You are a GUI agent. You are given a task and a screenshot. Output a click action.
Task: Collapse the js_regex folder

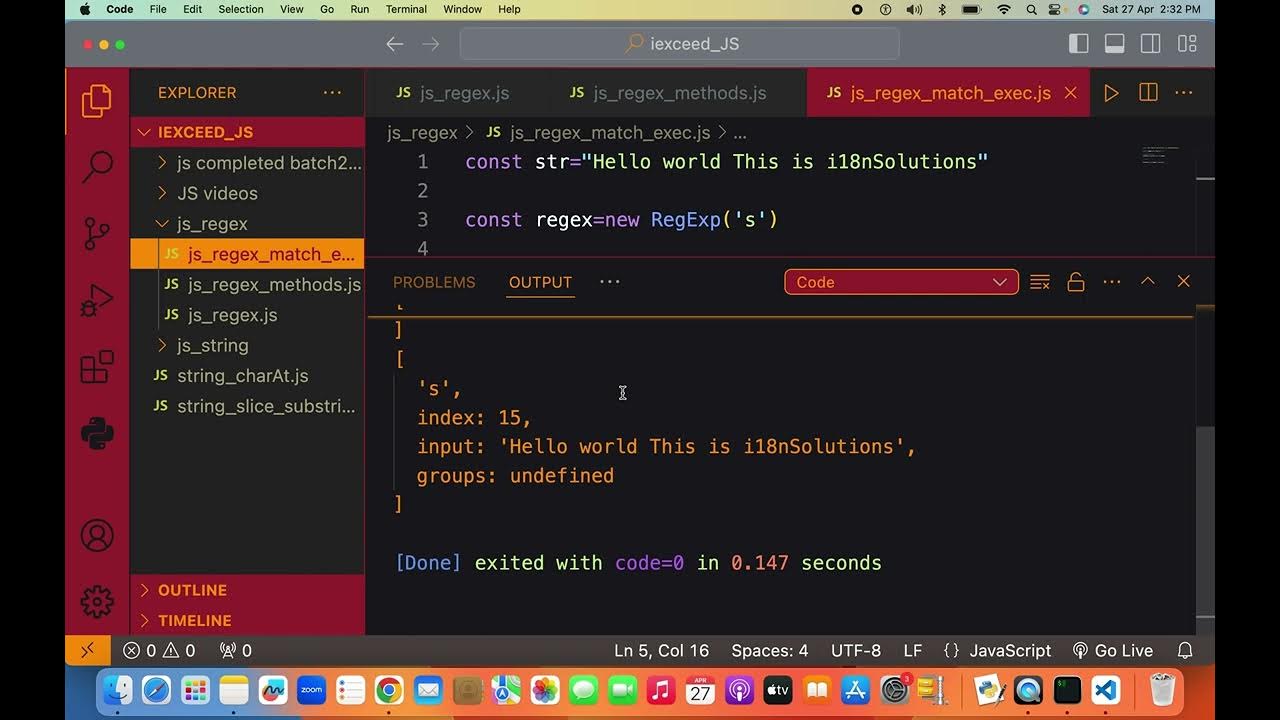point(247,224)
